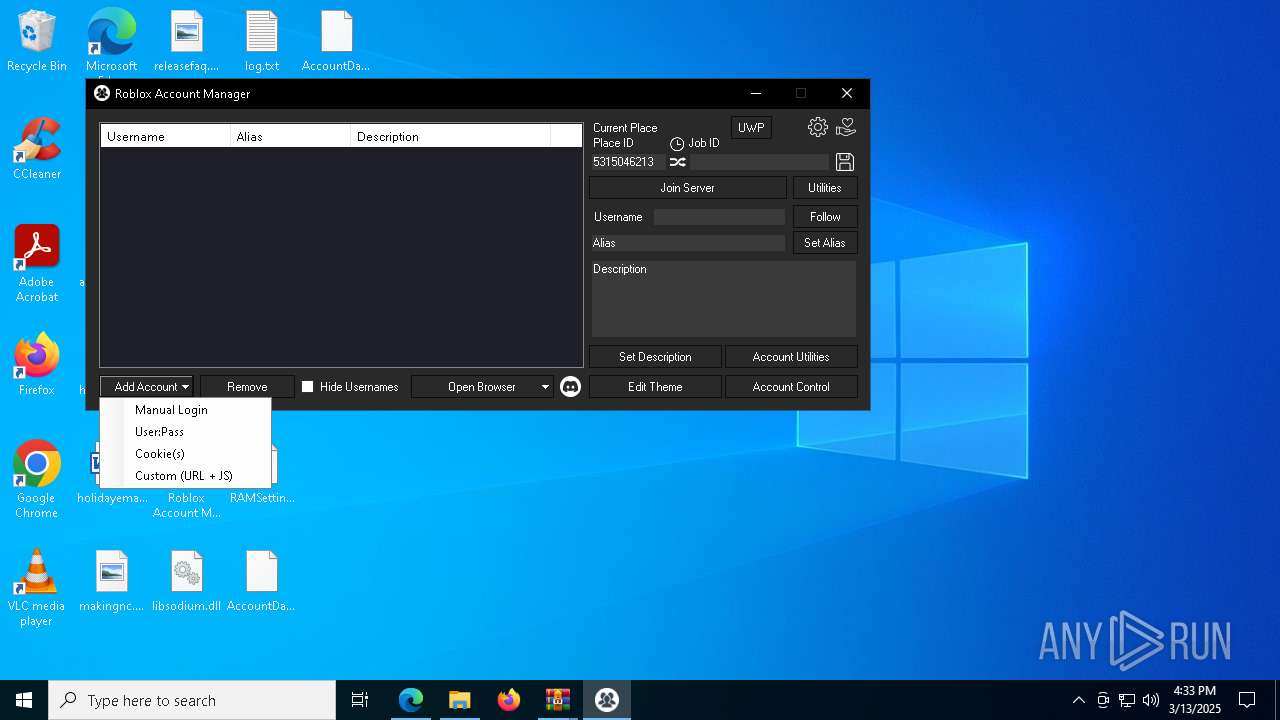
Task: Focus the Job ID input field
Action: tap(759, 162)
